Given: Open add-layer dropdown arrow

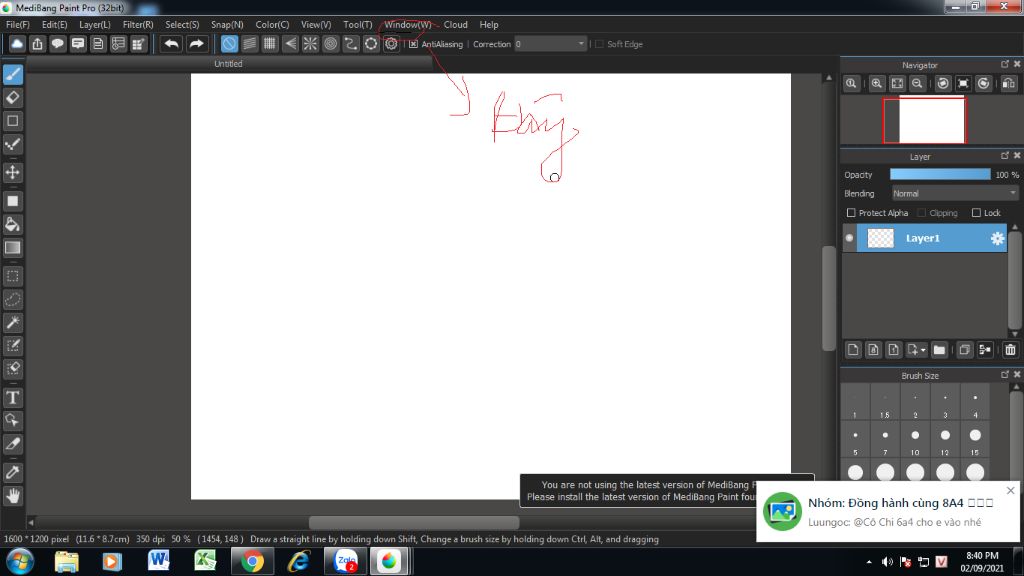Looking at the screenshot, I should tap(923, 350).
